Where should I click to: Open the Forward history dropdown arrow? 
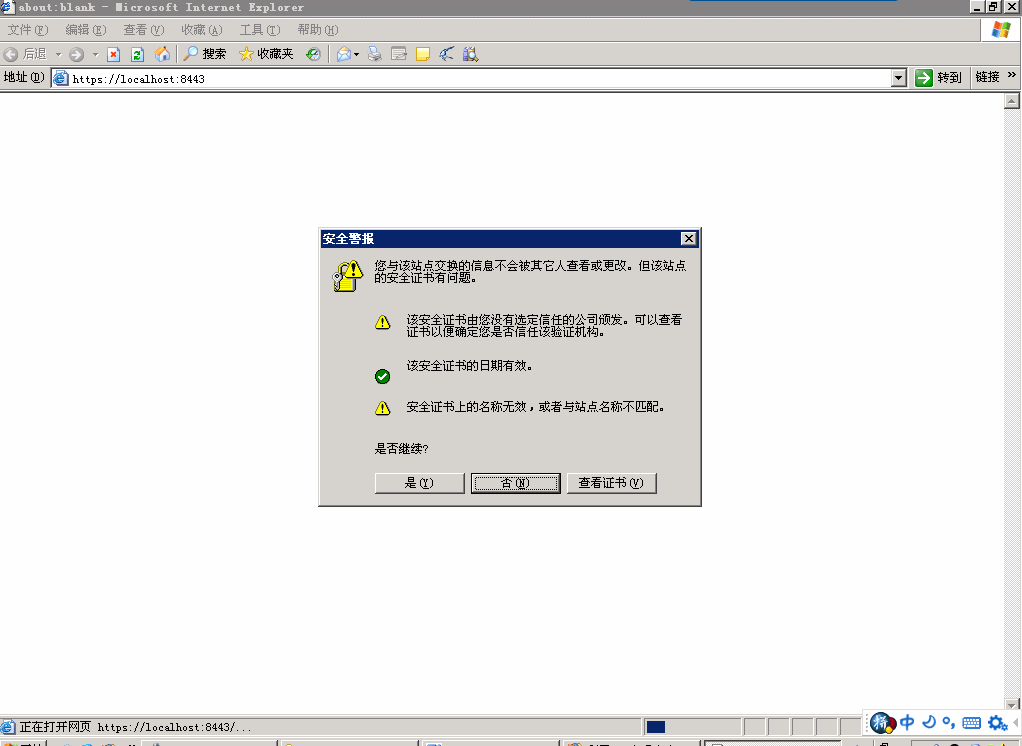coord(95,54)
